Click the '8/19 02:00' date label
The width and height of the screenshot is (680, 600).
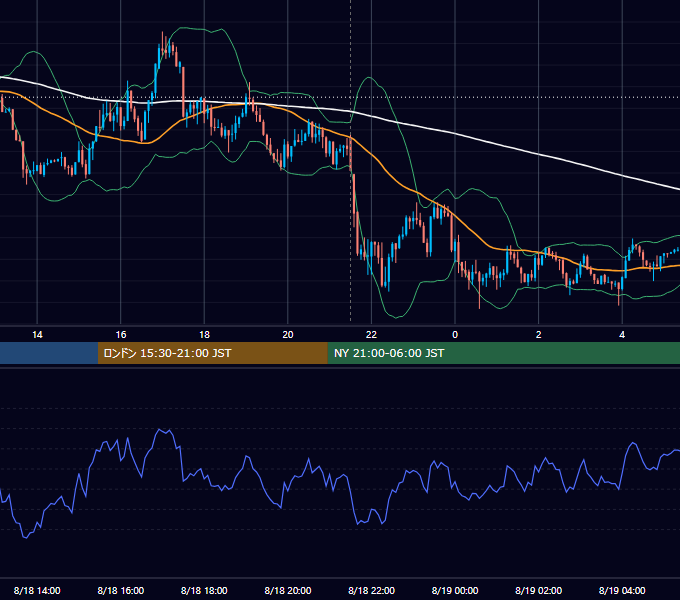click(x=539, y=590)
